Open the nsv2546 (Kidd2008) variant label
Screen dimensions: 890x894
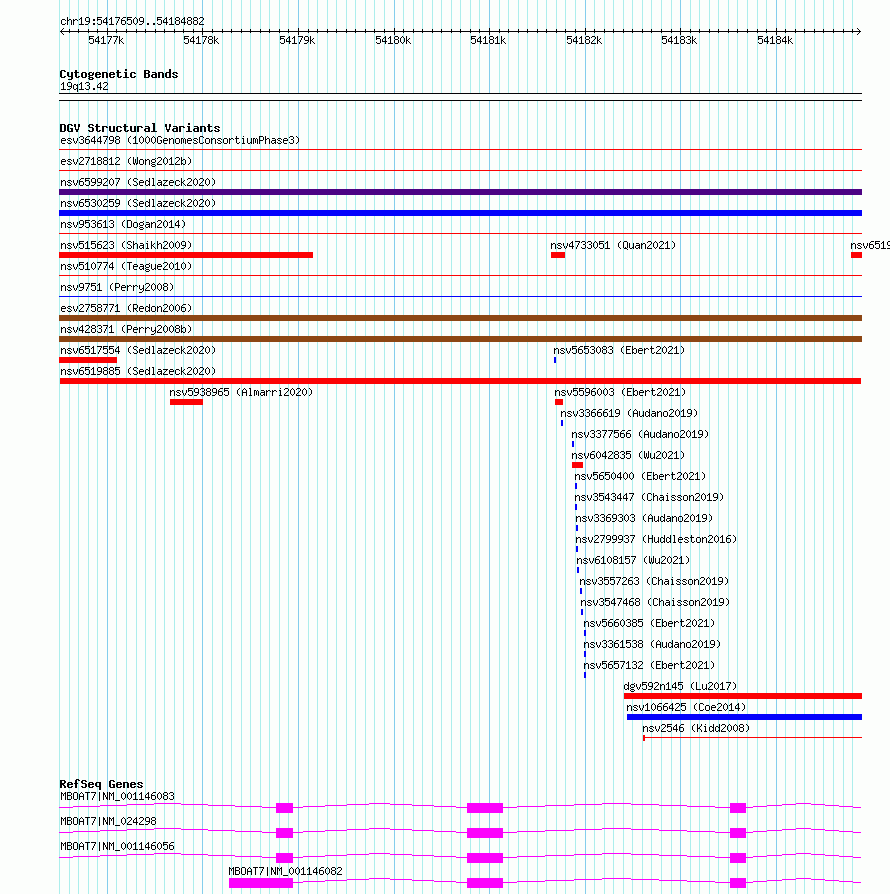click(696, 729)
